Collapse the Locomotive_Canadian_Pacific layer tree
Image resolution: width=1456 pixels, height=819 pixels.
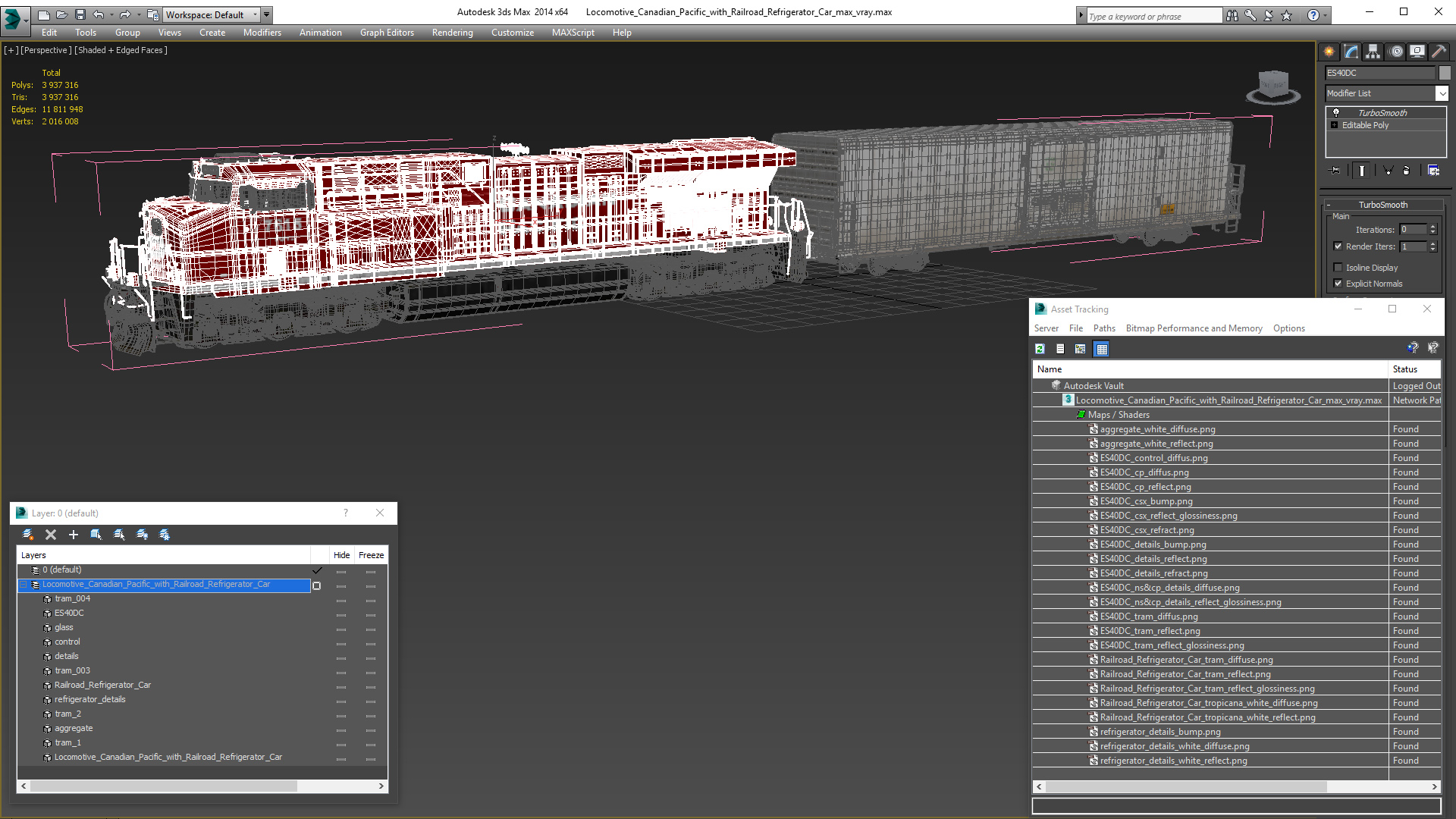24,585
